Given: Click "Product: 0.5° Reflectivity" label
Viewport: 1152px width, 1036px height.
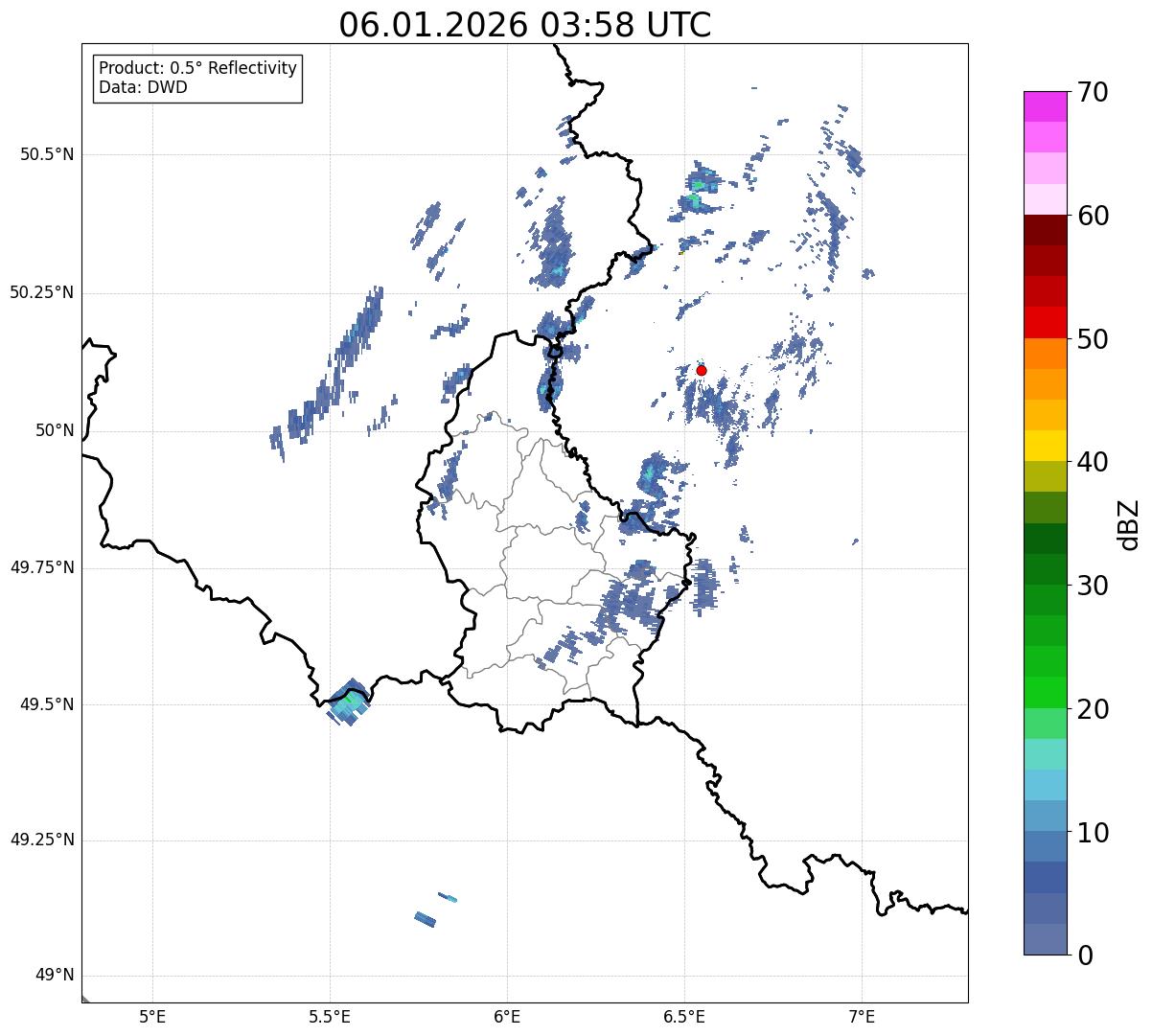Looking at the screenshot, I should click(x=198, y=68).
